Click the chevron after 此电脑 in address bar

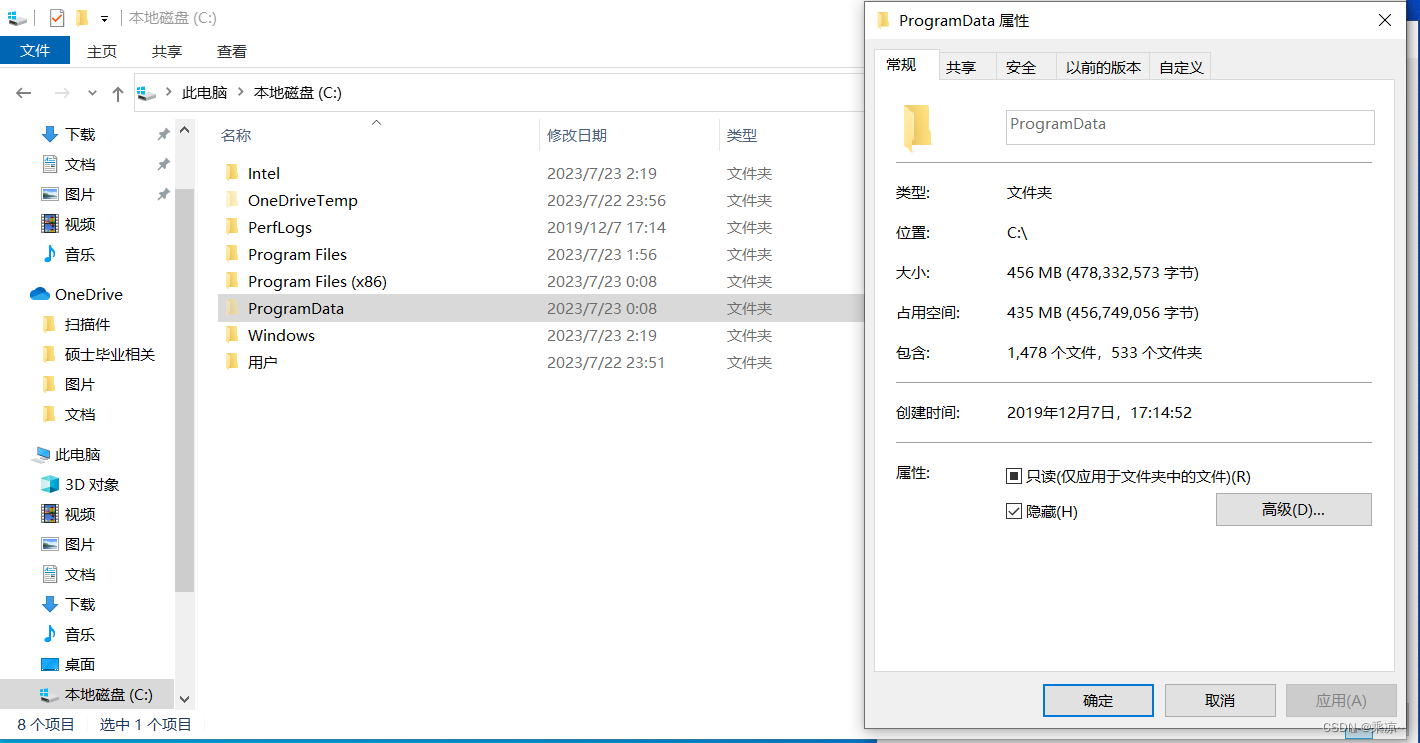coord(241,93)
